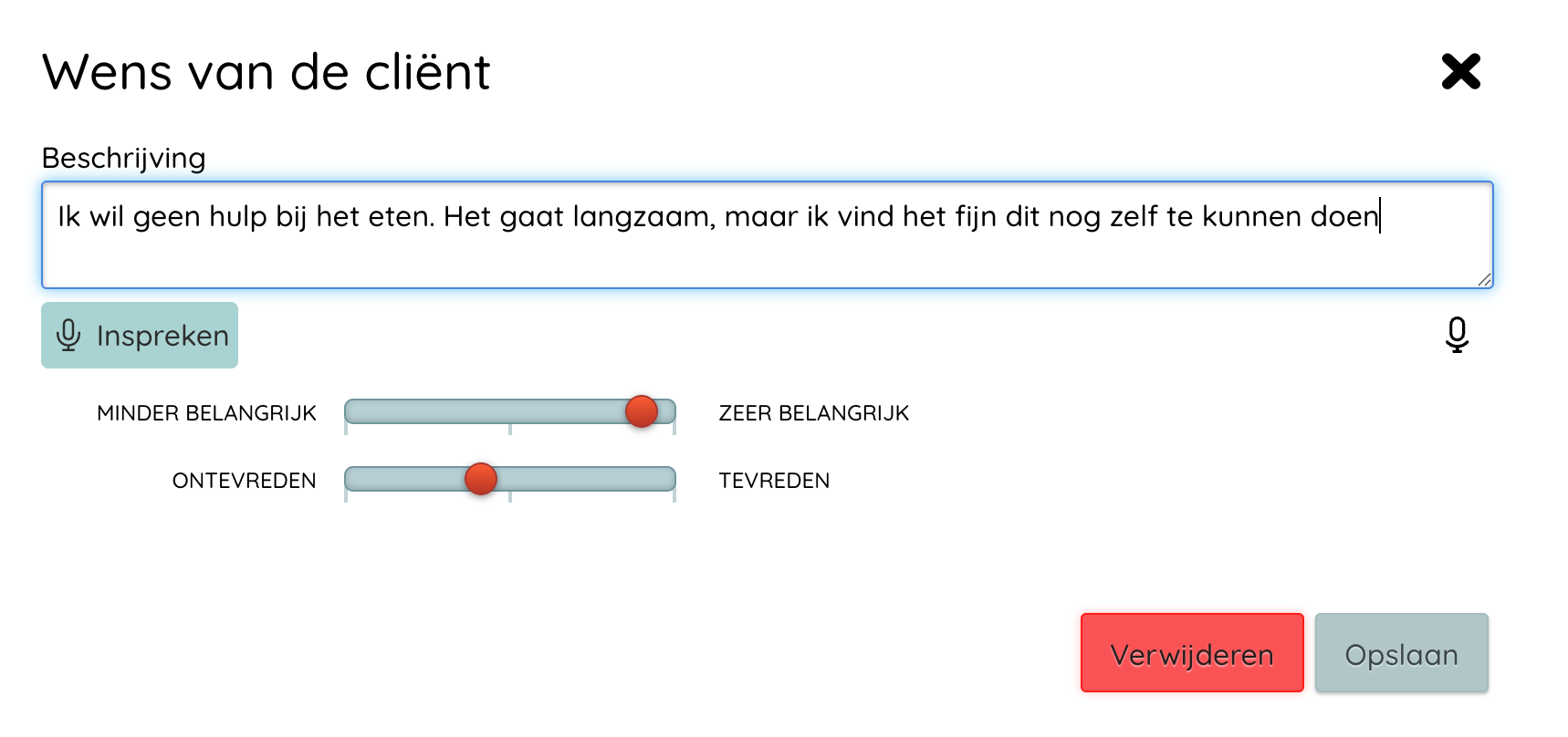Click the MINDER BELANGRIJK label
The image size is (1568, 737).
(x=206, y=413)
